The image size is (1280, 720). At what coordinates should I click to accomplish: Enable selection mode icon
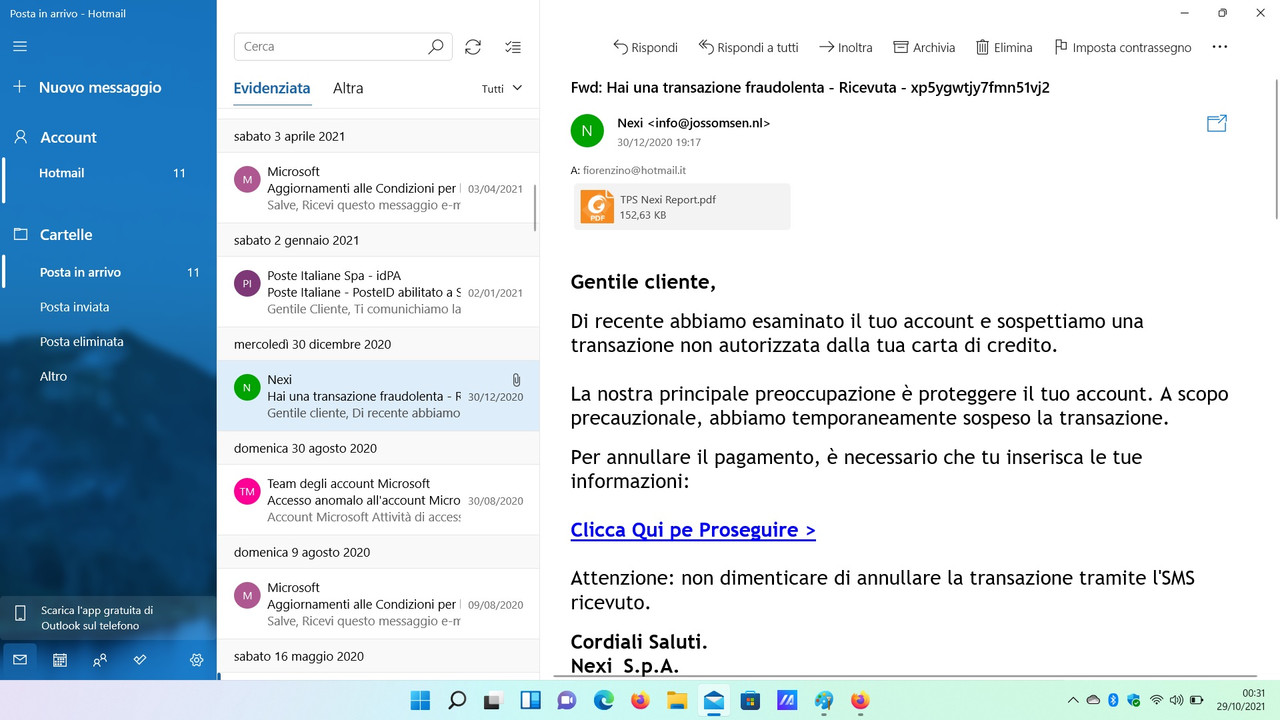click(x=513, y=47)
